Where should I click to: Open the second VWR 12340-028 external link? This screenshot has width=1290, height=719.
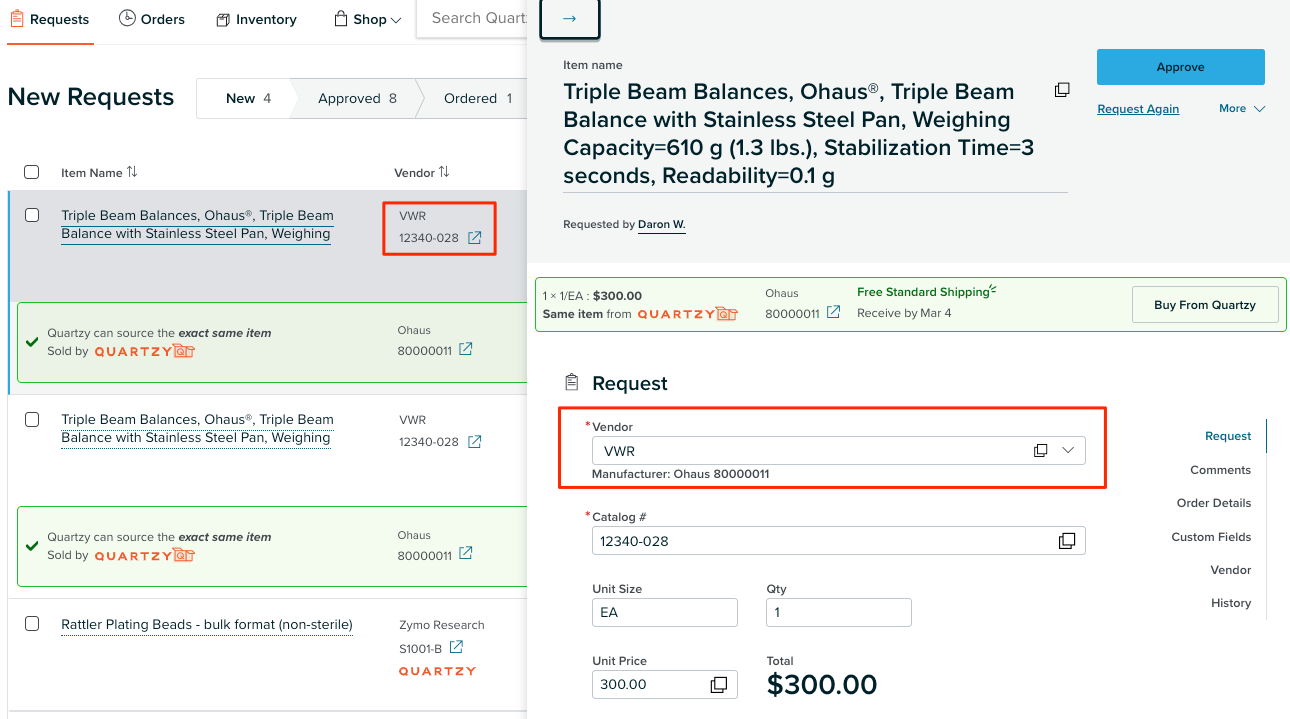pos(475,441)
